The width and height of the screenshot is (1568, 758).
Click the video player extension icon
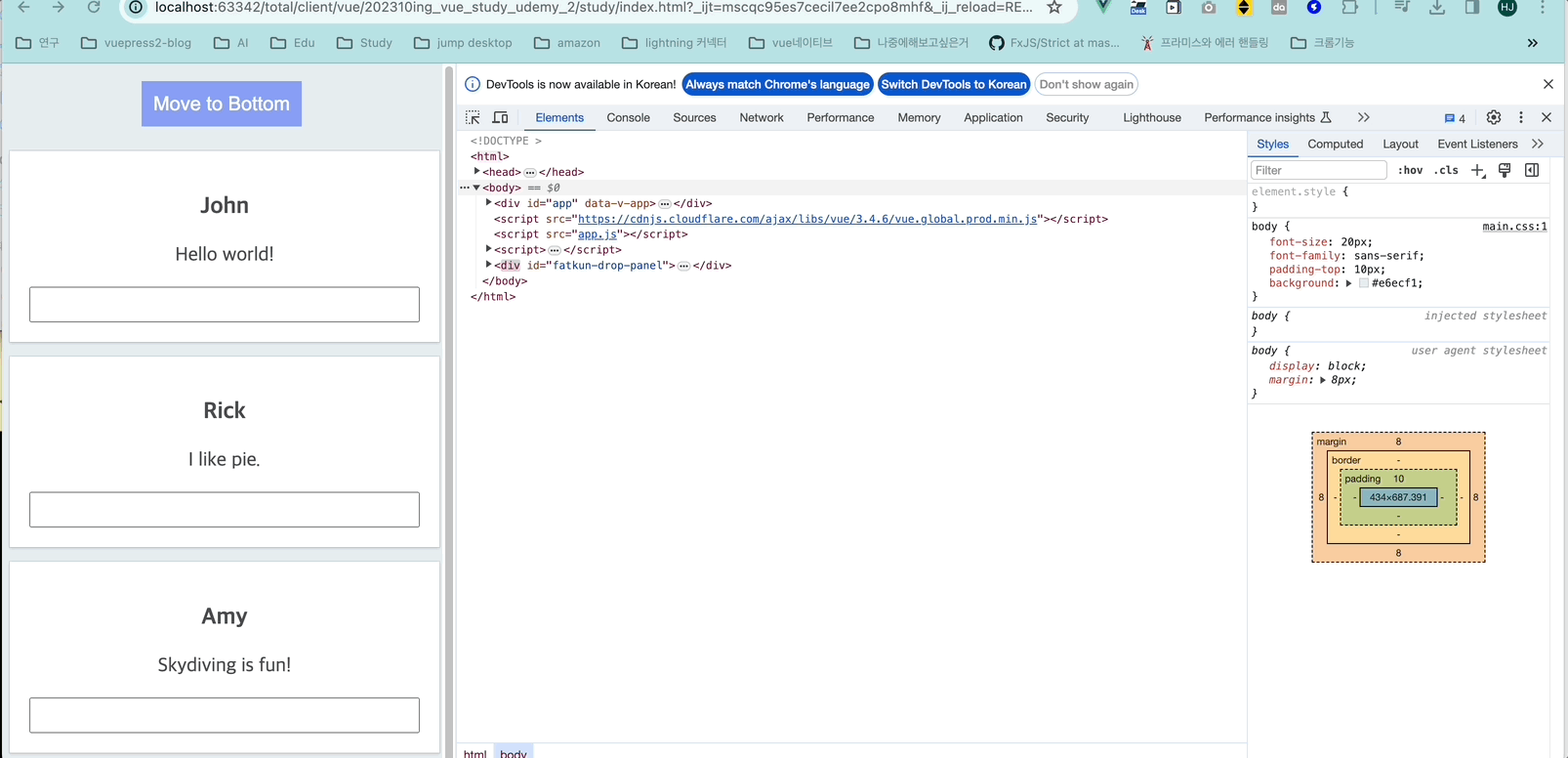1174,8
